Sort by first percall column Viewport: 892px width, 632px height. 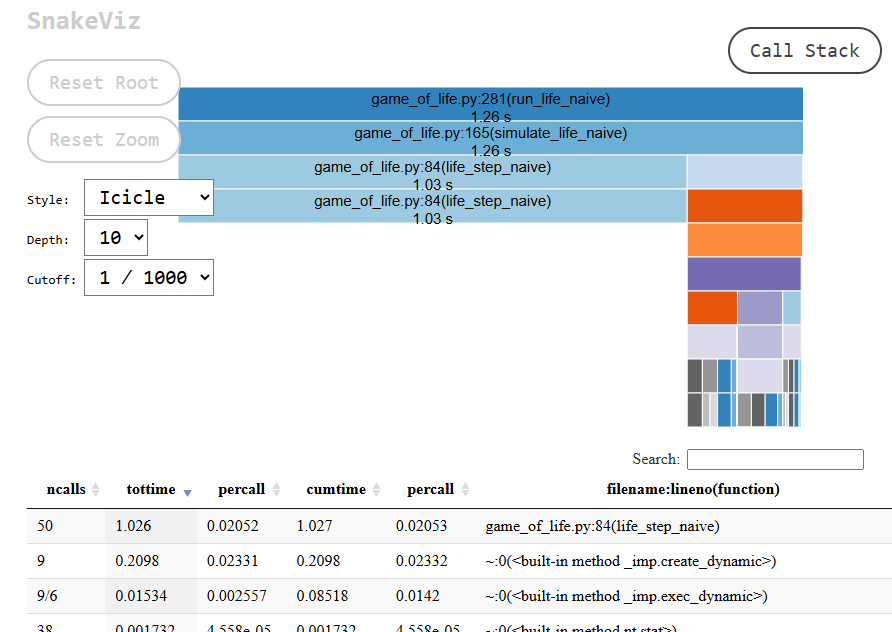(x=249, y=489)
